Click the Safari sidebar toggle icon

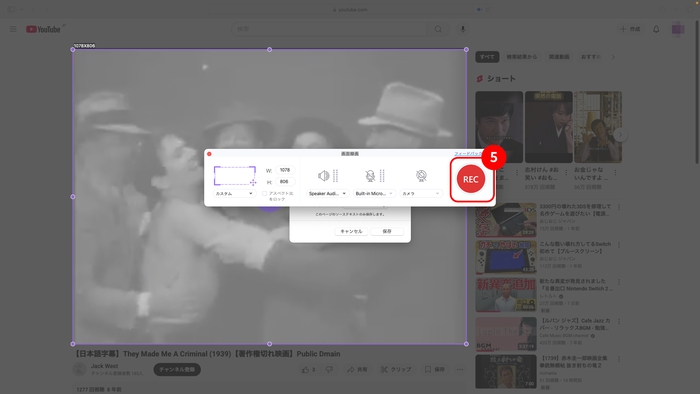(11, 9)
